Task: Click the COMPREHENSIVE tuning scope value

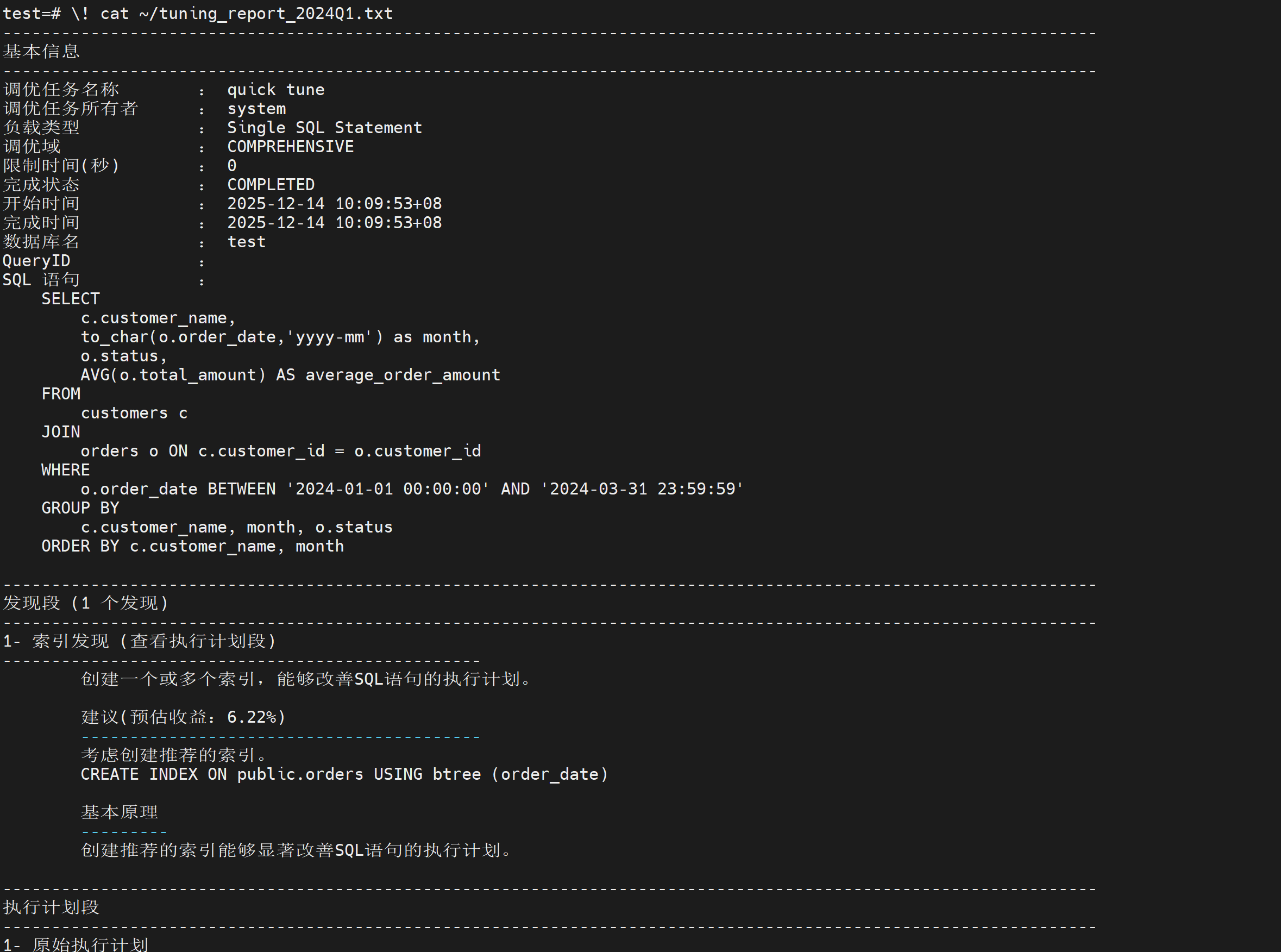Action: coord(290,146)
